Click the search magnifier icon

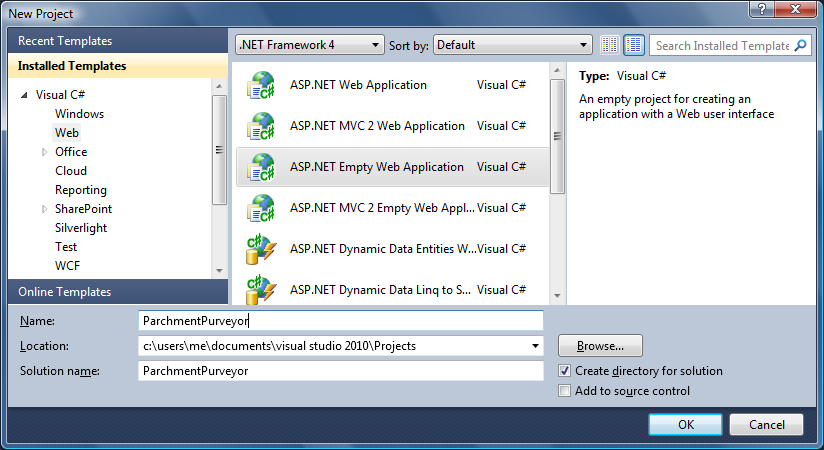tap(800, 45)
